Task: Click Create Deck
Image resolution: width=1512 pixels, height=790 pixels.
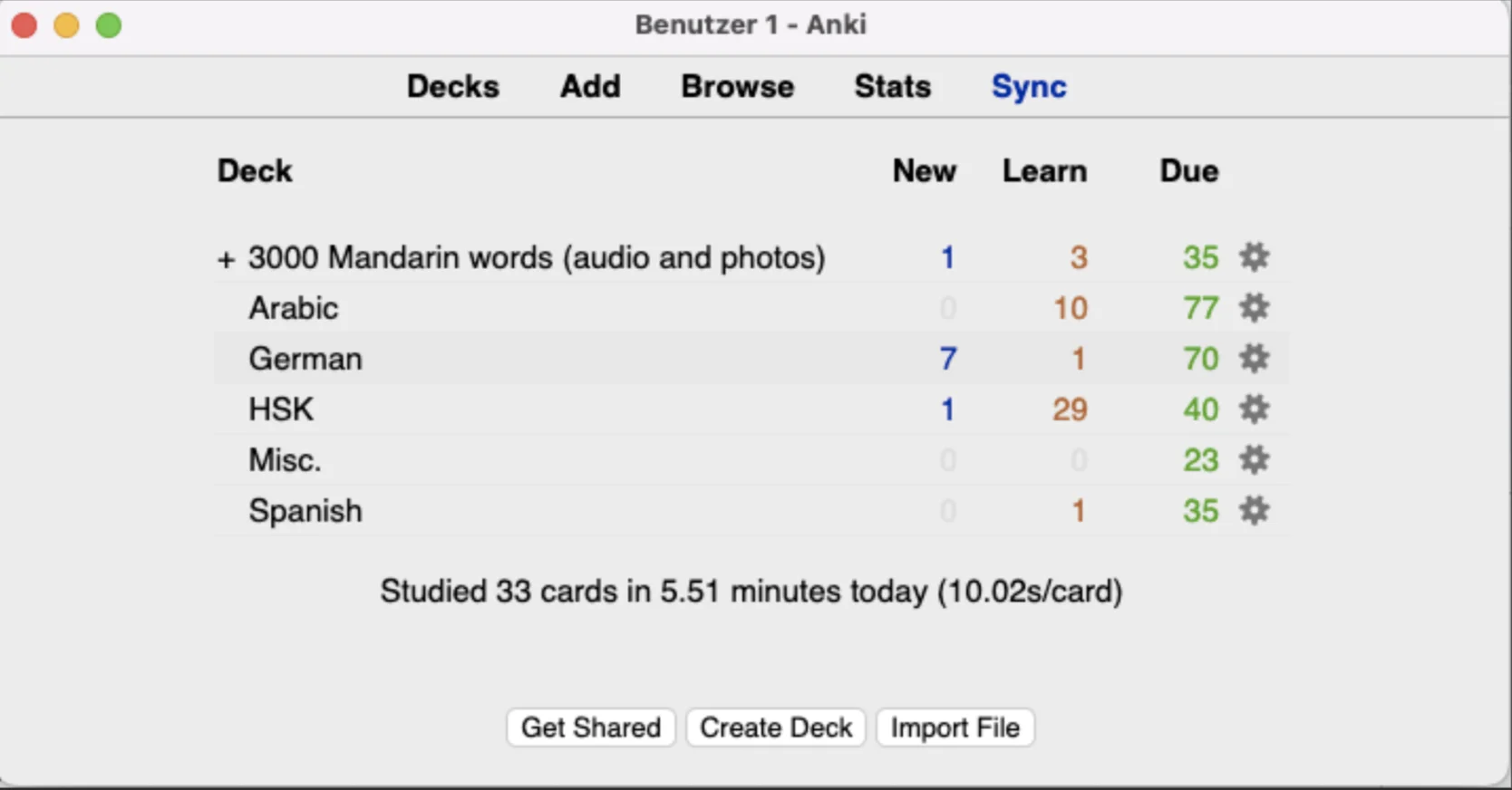Action: (x=775, y=727)
